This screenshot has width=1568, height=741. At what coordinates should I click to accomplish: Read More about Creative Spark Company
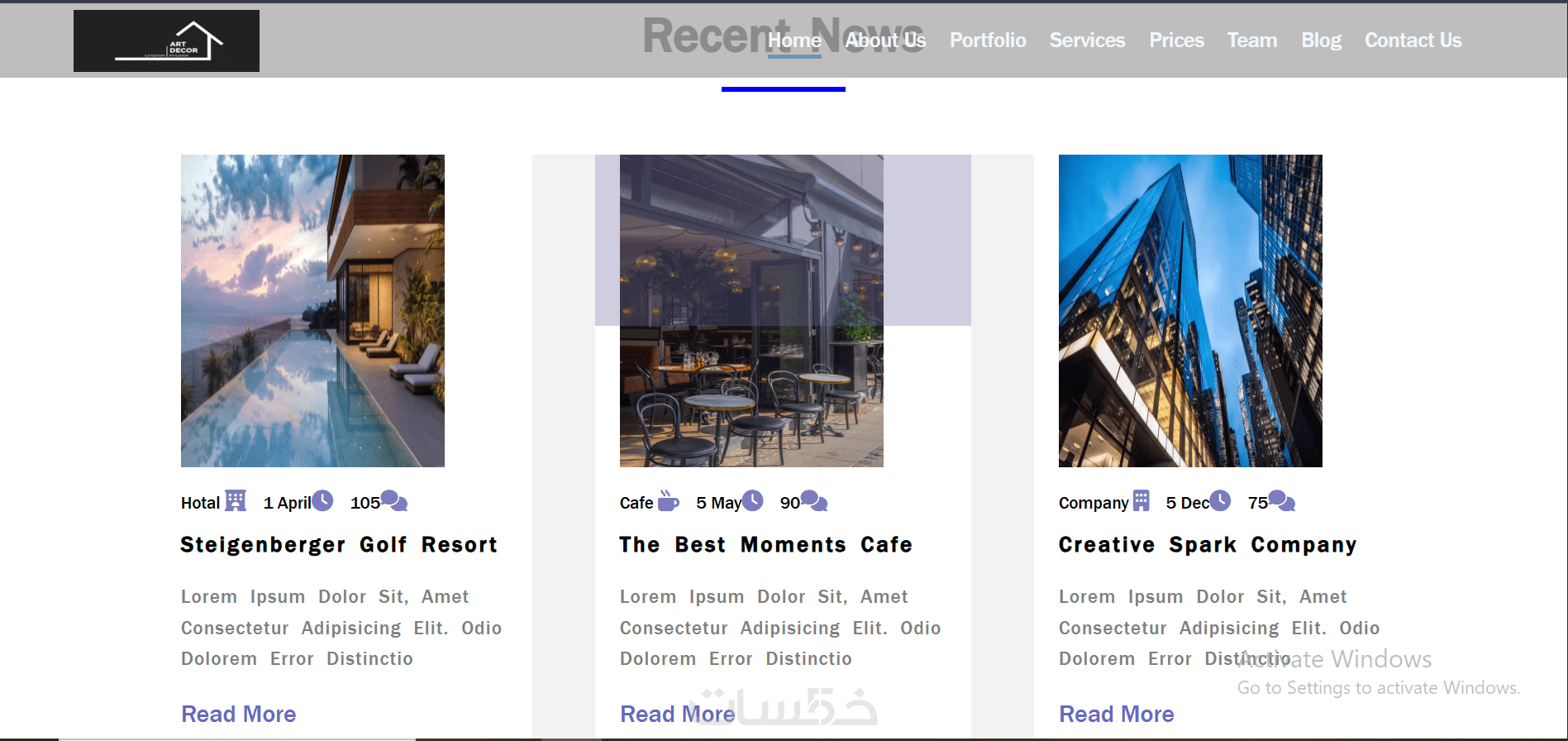(1117, 714)
